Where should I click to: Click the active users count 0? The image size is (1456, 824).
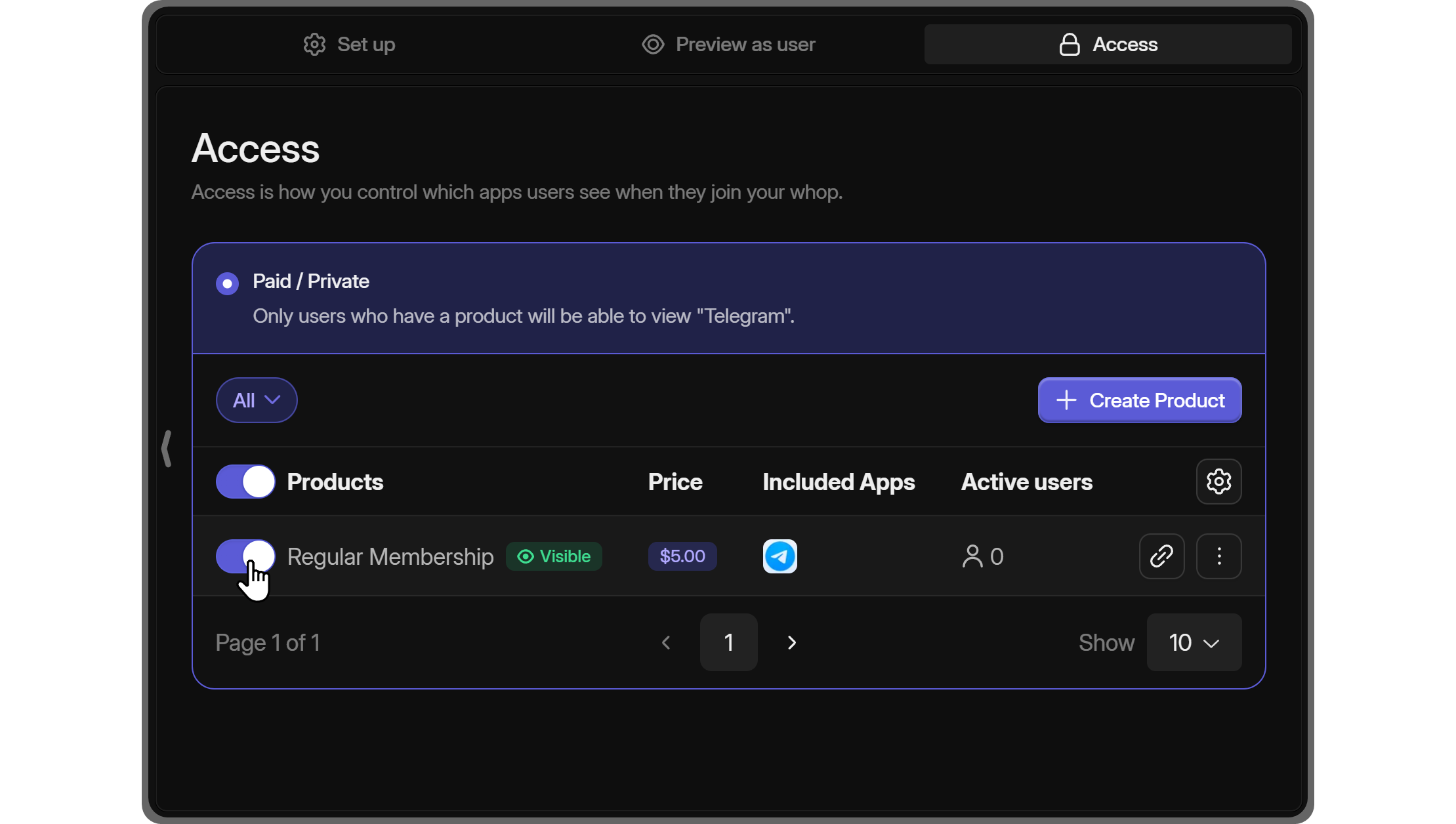[983, 556]
